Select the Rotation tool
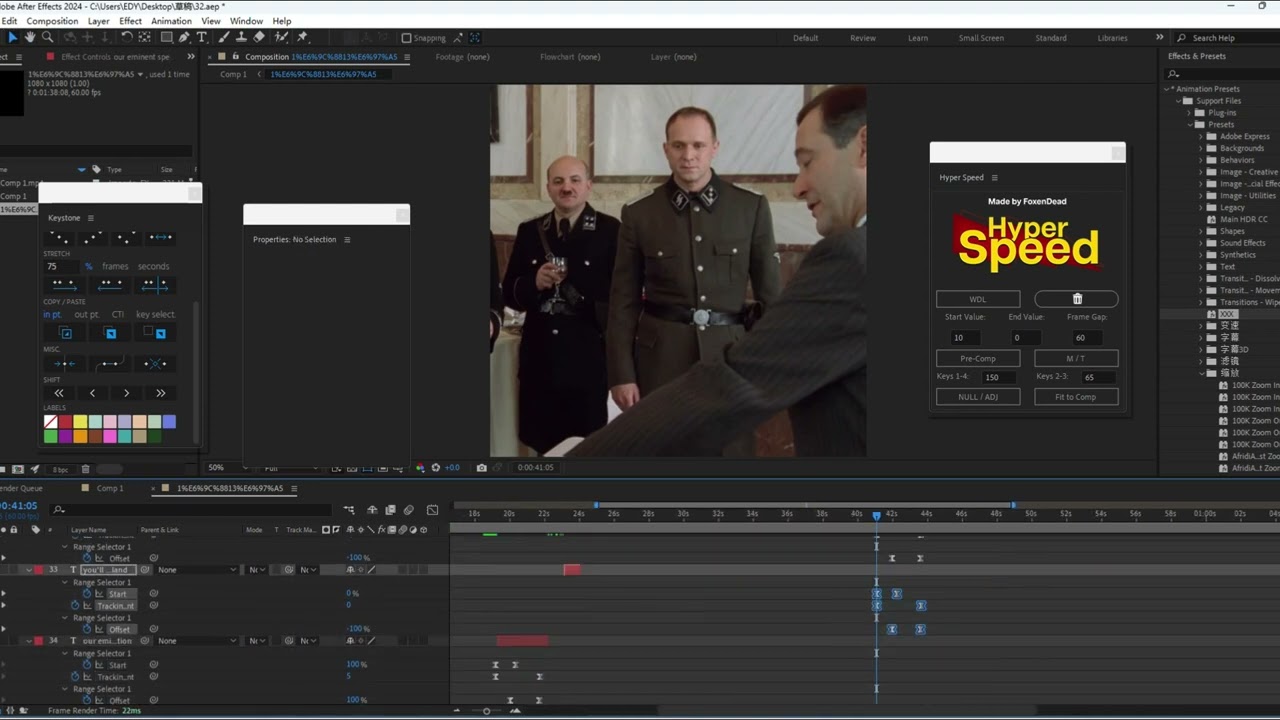This screenshot has width=1280, height=720. point(127,37)
